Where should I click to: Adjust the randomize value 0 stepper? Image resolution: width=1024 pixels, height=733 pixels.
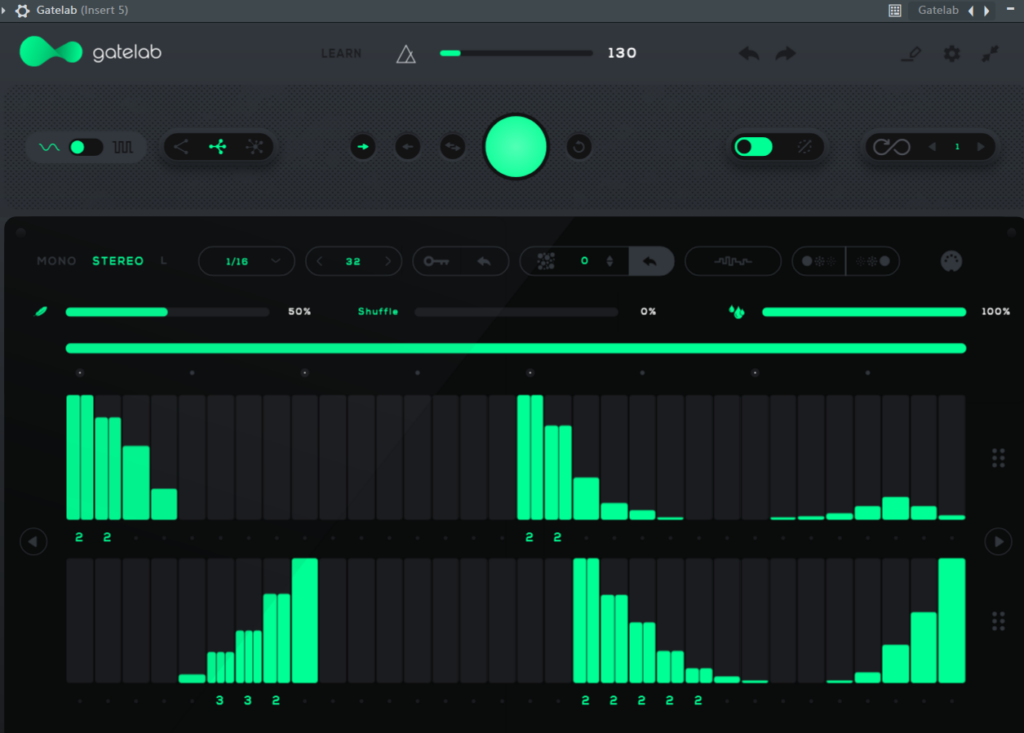click(609, 261)
